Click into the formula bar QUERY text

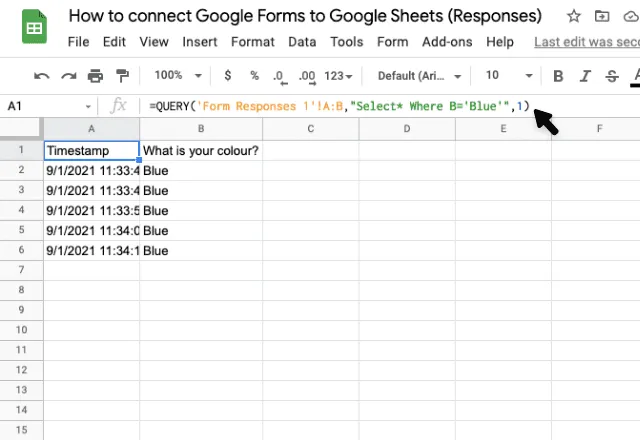click(x=339, y=107)
